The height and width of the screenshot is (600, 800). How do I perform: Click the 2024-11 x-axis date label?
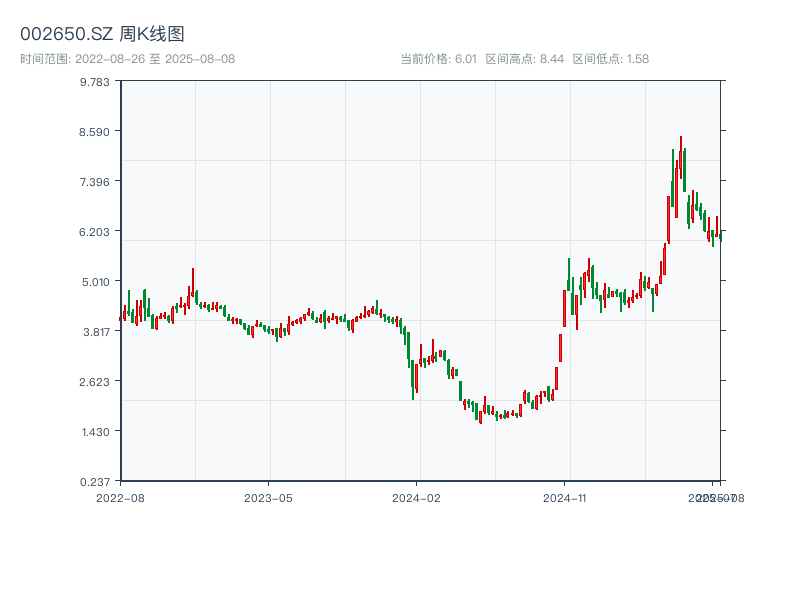pos(564,497)
